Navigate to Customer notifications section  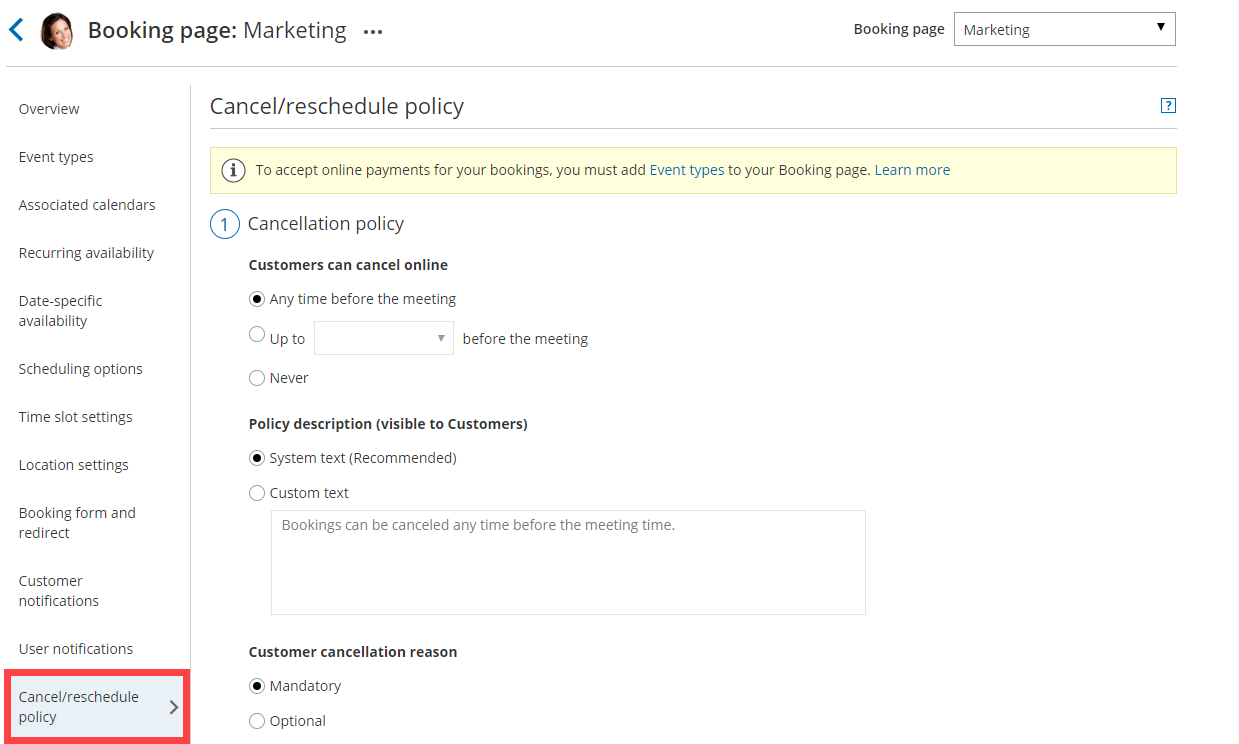pyautogui.click(x=59, y=591)
